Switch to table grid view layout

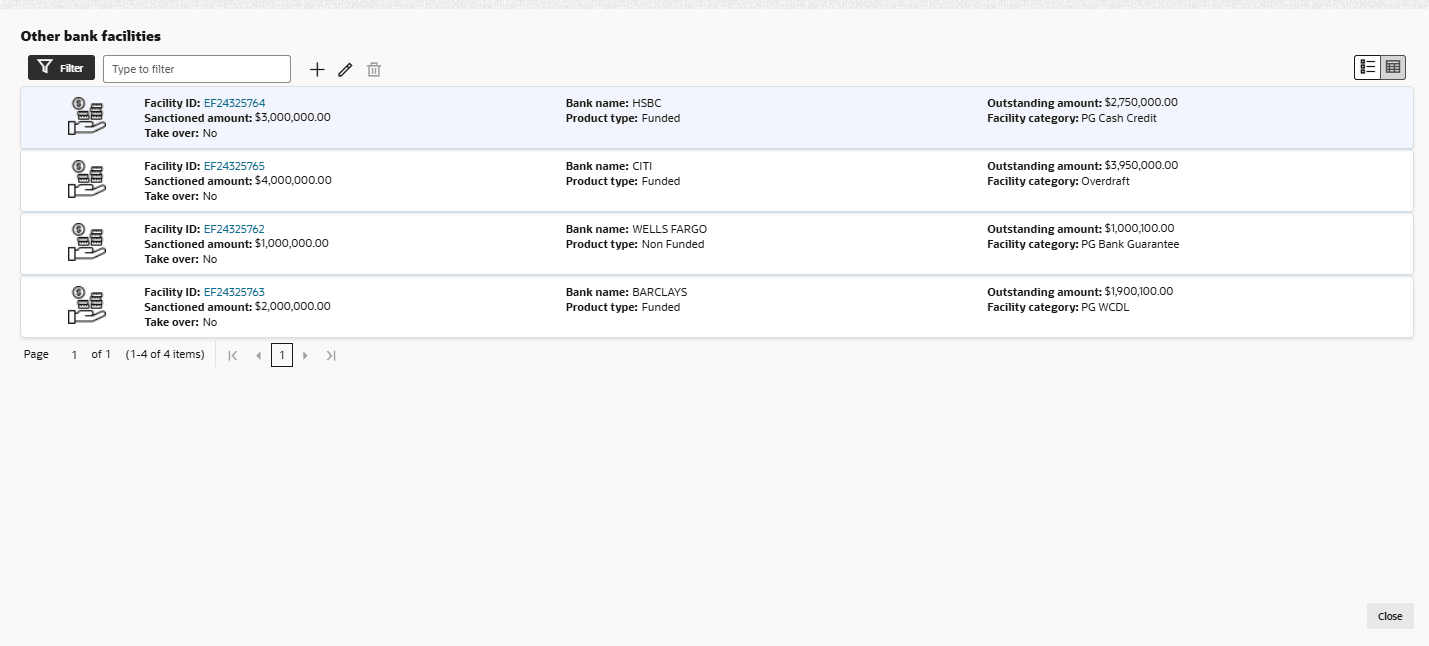click(x=1393, y=67)
